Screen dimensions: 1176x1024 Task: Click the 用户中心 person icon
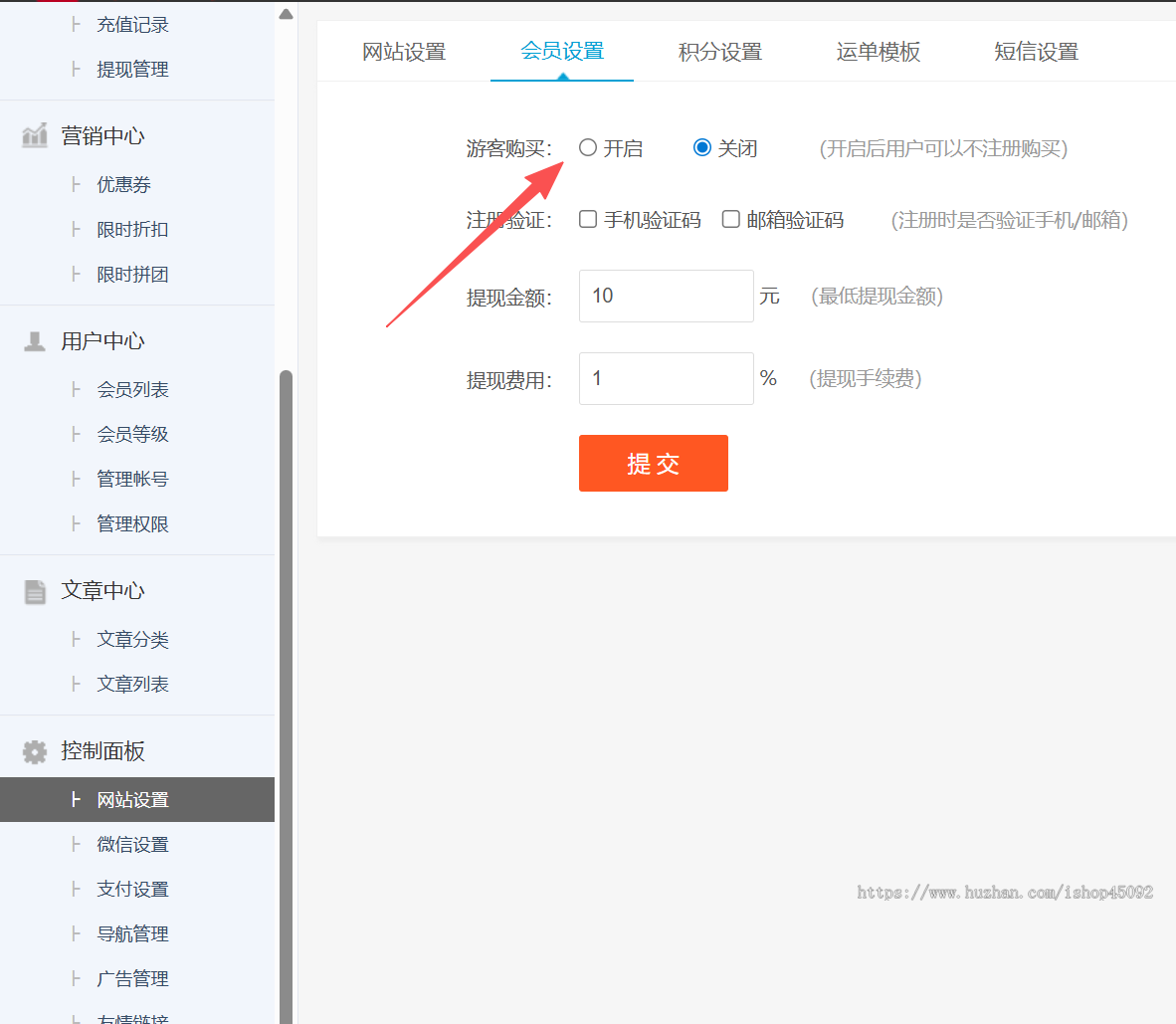point(35,341)
